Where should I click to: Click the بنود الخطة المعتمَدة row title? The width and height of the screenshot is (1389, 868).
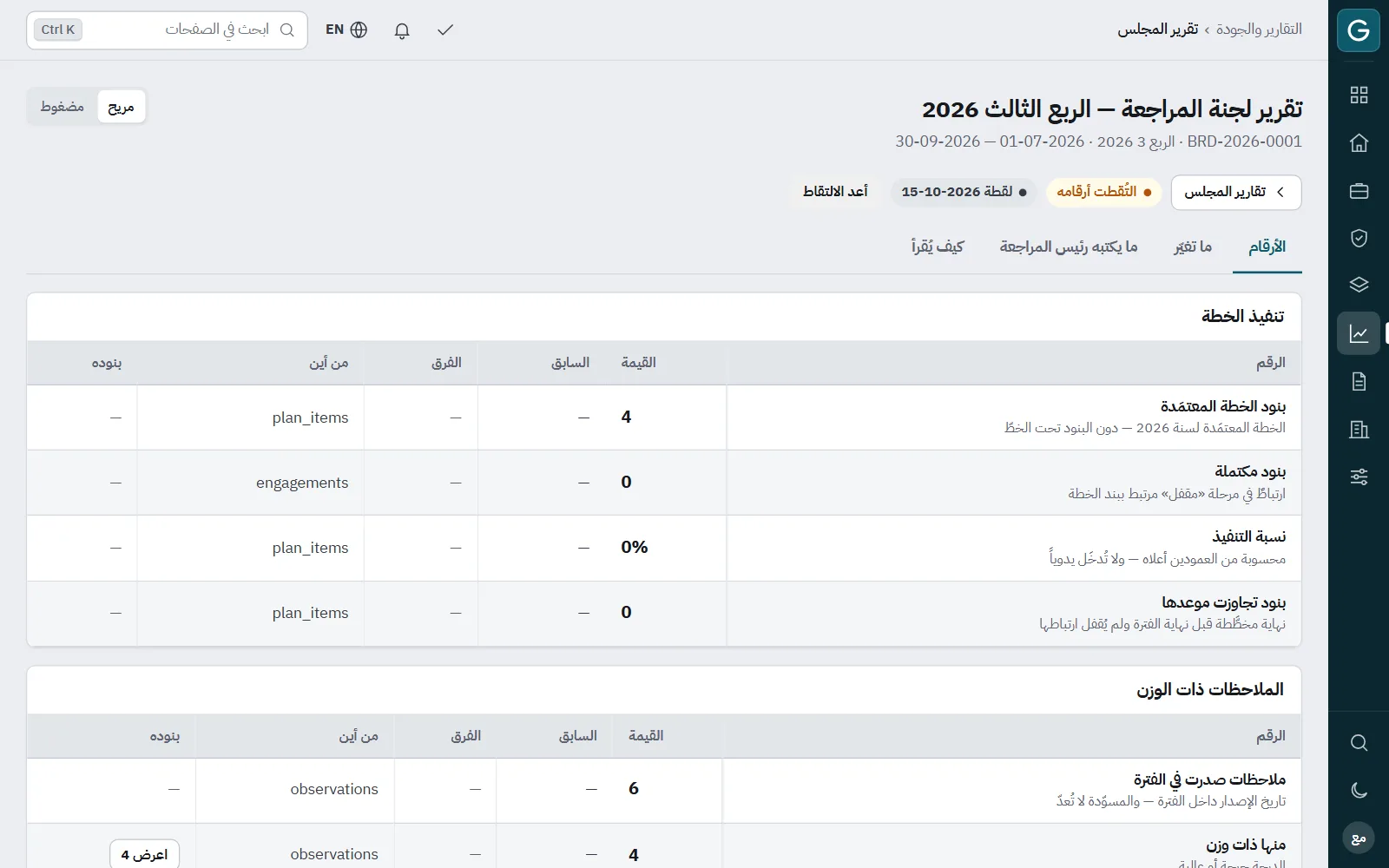tap(1222, 406)
